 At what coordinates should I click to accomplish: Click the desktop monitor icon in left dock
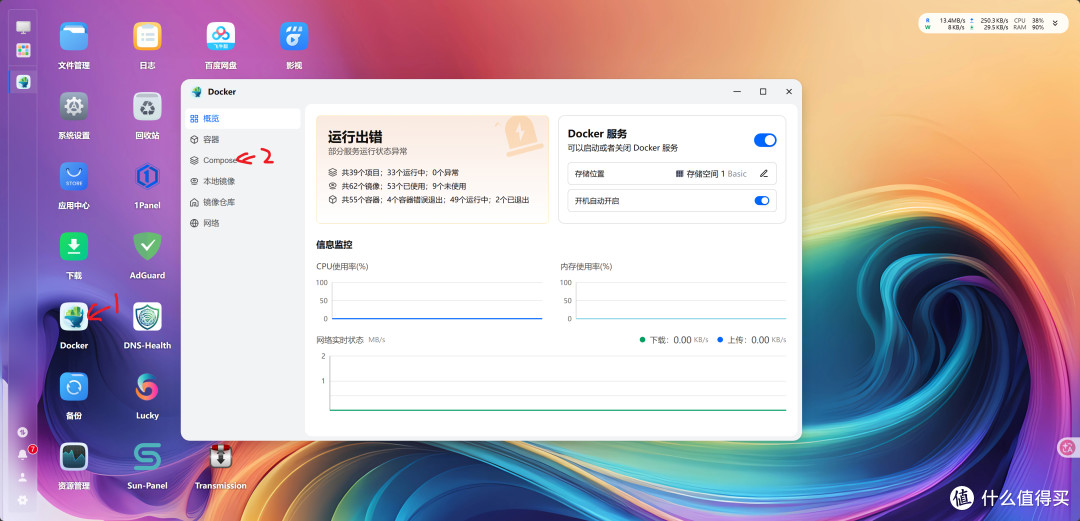(23, 28)
